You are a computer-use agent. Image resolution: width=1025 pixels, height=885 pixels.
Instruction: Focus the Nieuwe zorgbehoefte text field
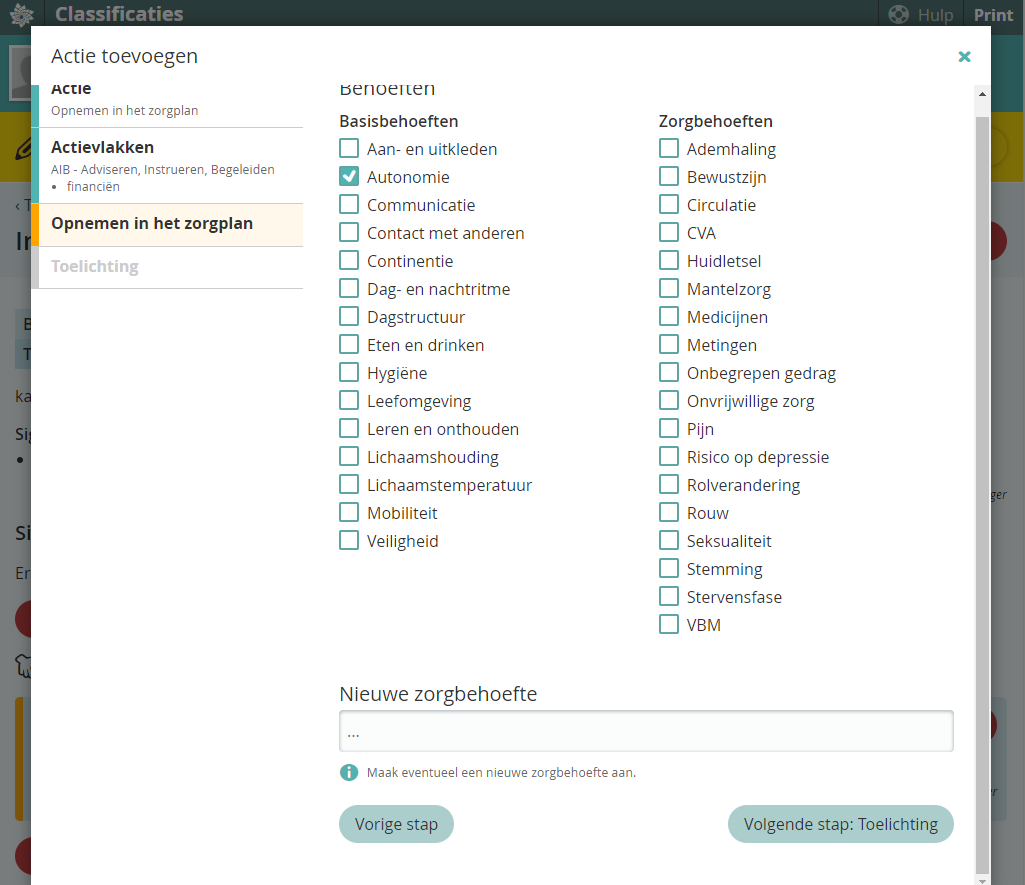[646, 731]
